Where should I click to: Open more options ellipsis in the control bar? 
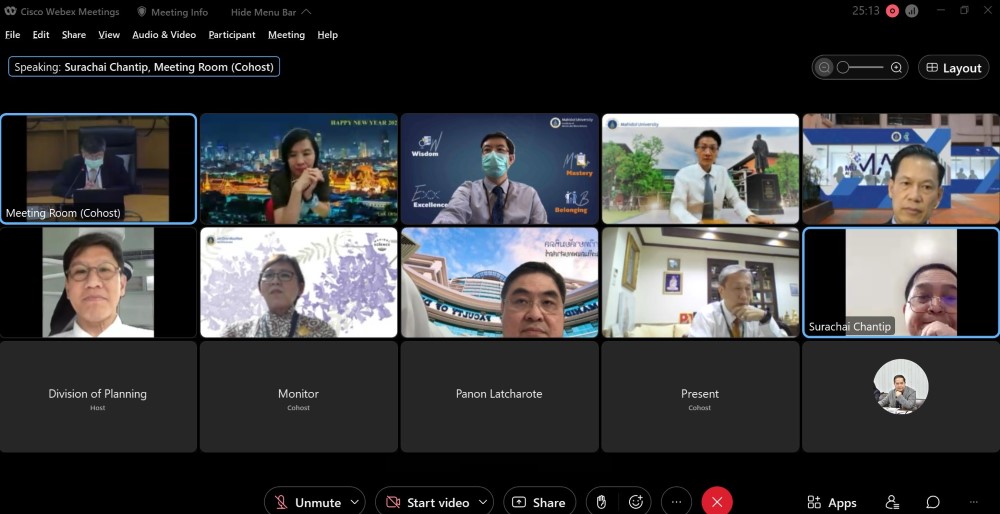pyautogui.click(x=676, y=502)
